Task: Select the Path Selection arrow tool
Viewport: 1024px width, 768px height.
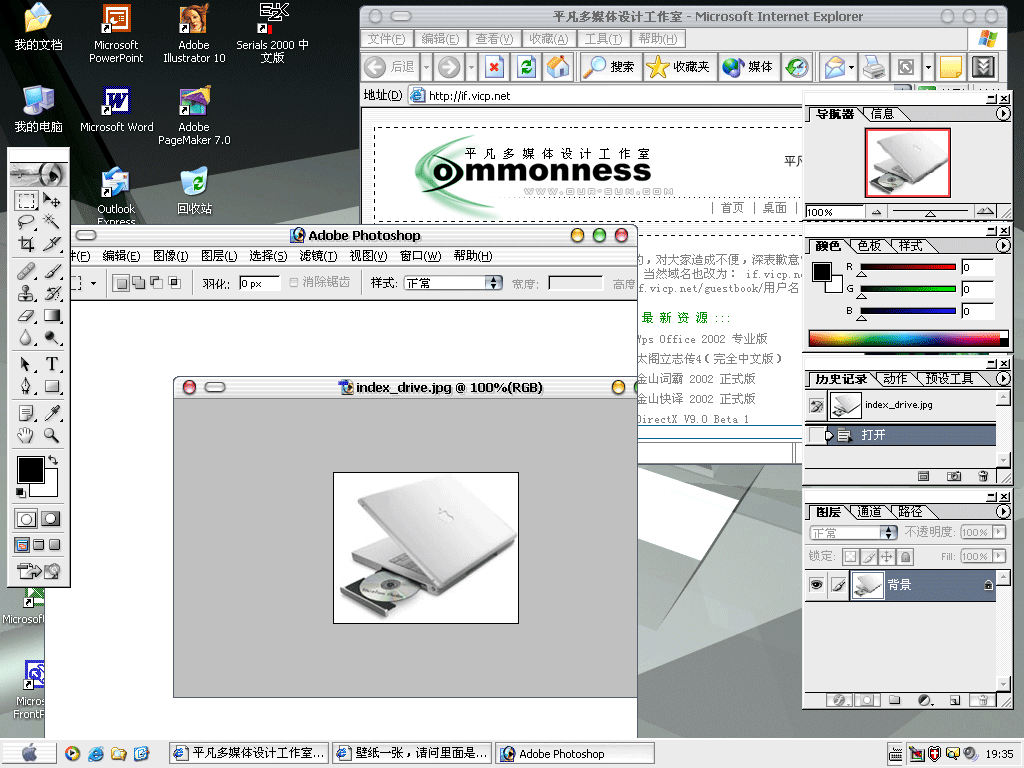Action: point(26,364)
